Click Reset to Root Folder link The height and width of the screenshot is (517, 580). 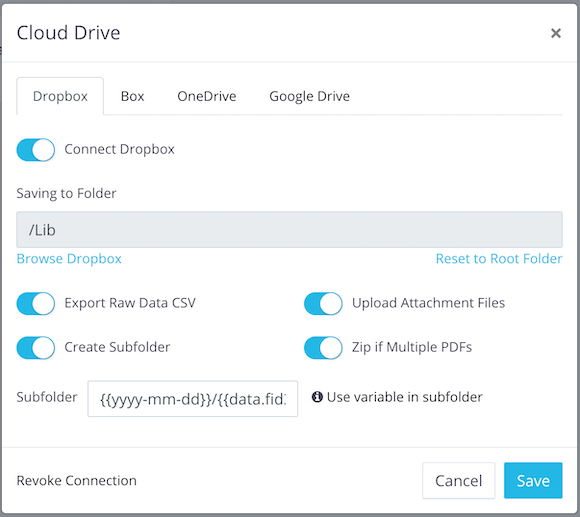coord(499,258)
